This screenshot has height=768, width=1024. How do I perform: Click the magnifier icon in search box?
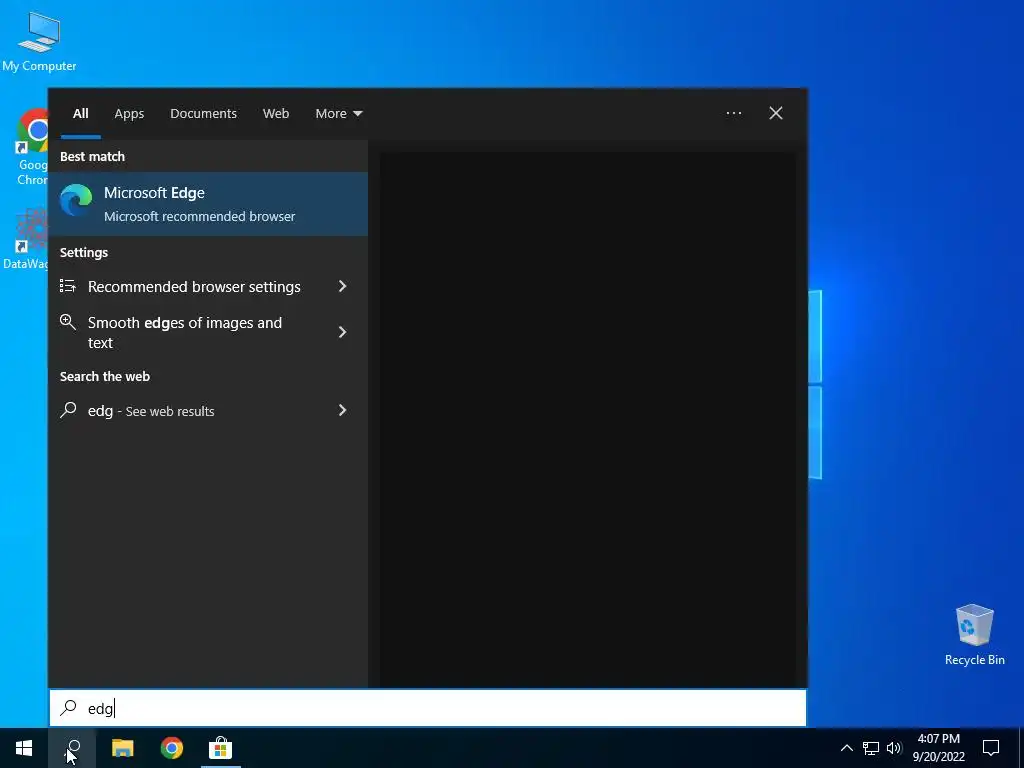68,708
